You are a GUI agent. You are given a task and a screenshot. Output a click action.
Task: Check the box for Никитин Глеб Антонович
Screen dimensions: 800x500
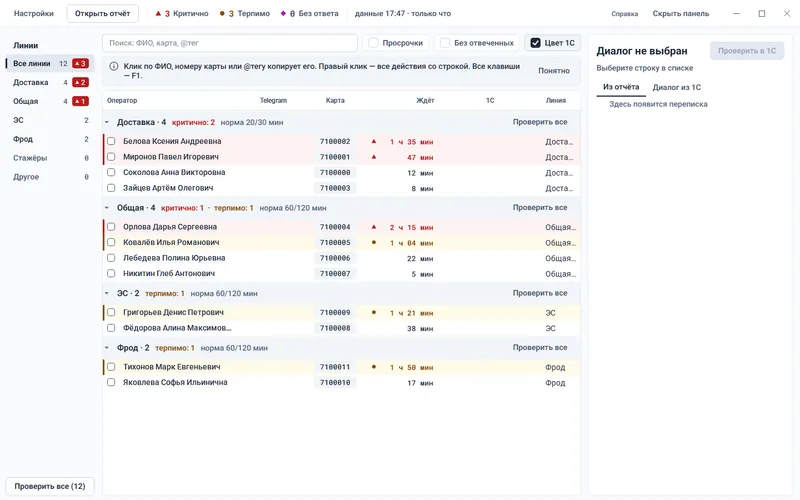point(111,273)
